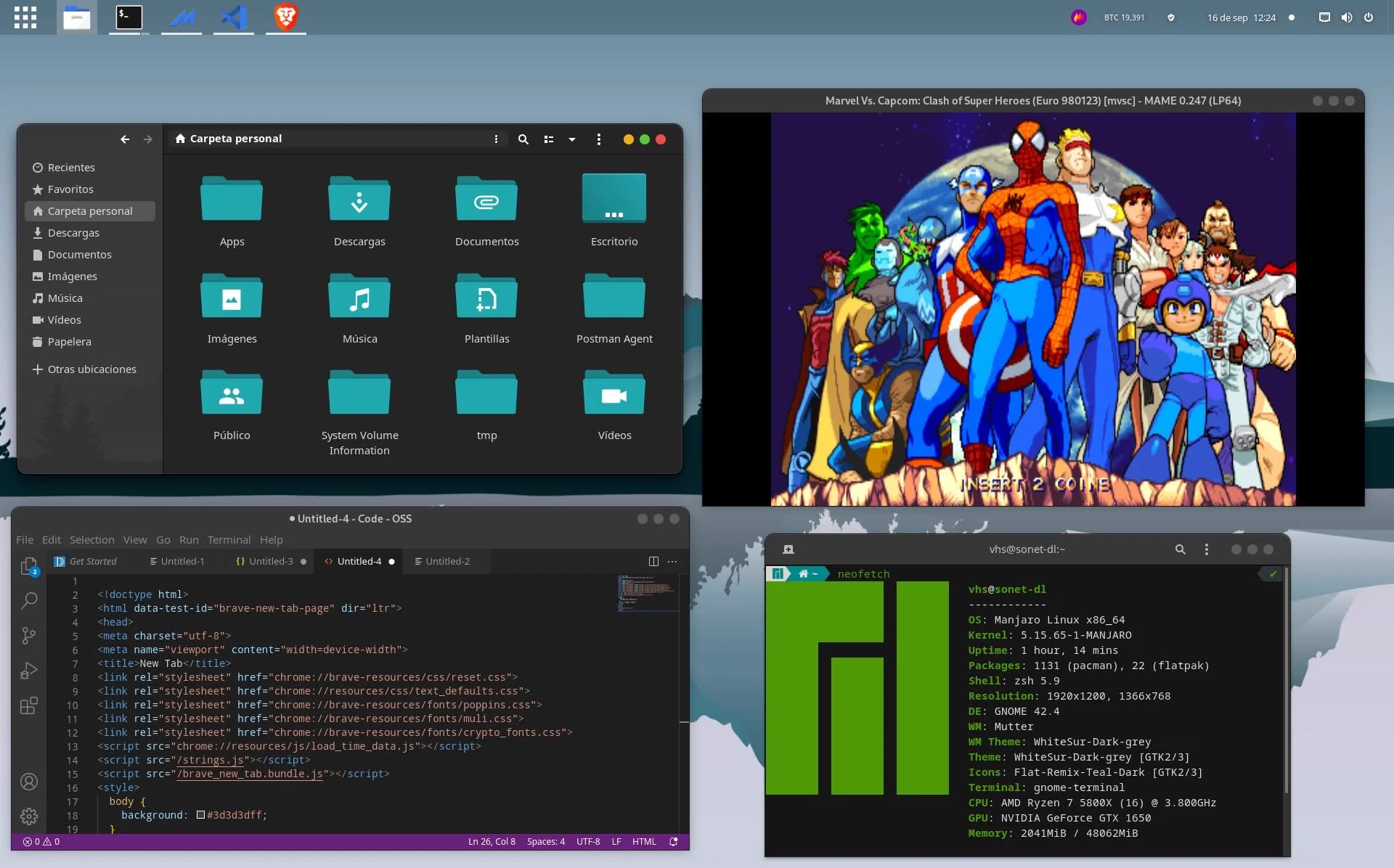Click Ln 26, Col 8 in status bar

coord(492,842)
